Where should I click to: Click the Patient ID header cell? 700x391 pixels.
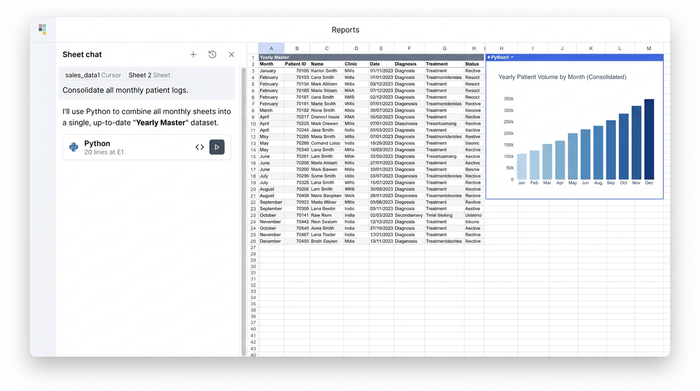(296, 64)
